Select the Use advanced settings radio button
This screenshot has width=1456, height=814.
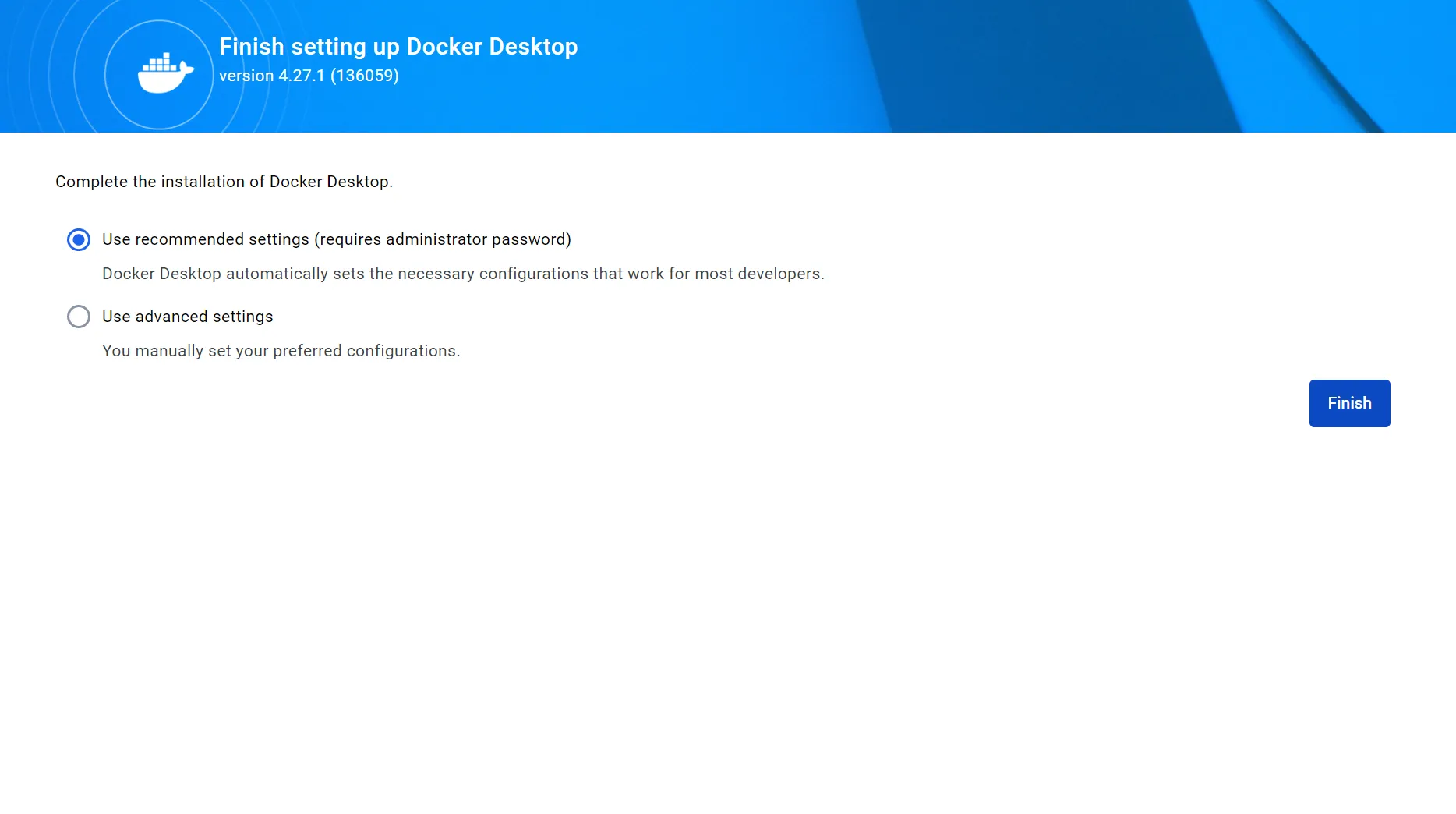coord(79,317)
